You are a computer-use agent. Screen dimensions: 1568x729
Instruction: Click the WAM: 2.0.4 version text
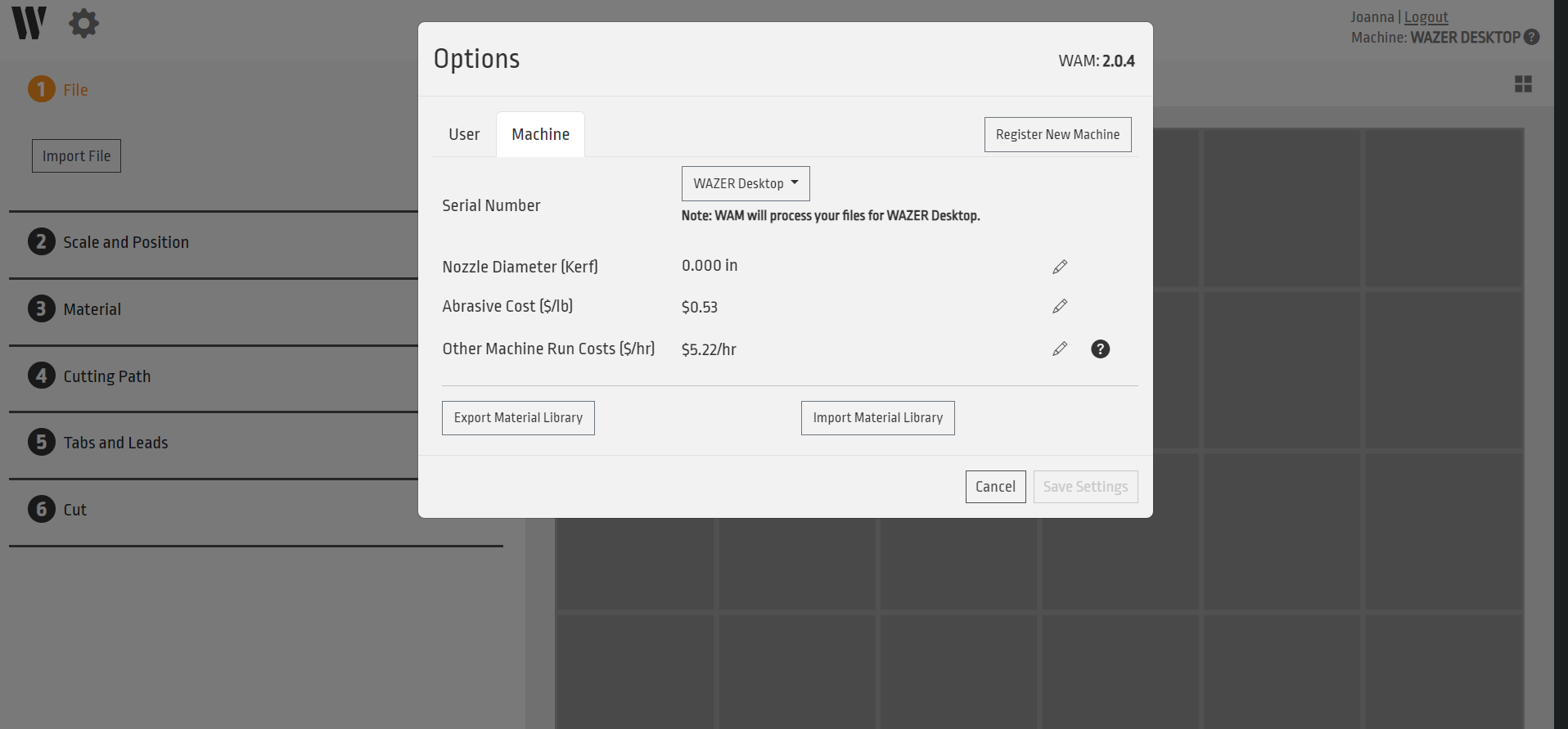[1097, 61]
